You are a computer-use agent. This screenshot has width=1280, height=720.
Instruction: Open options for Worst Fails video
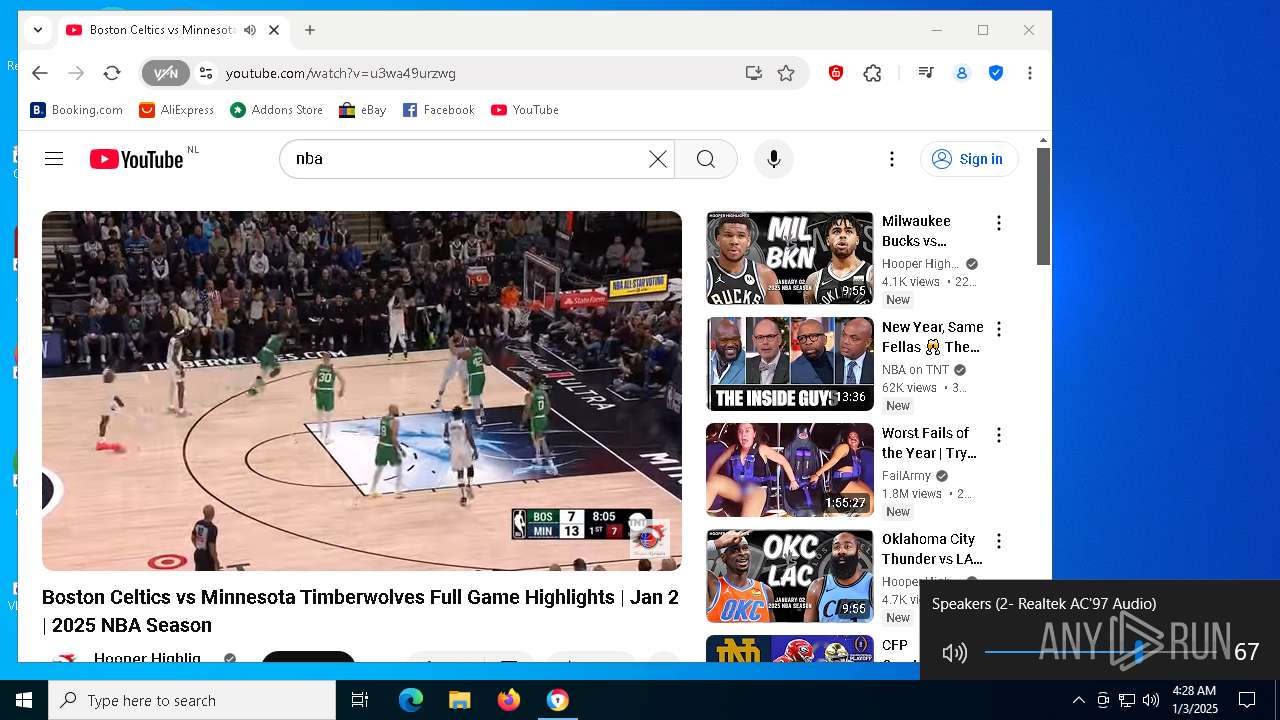998,435
